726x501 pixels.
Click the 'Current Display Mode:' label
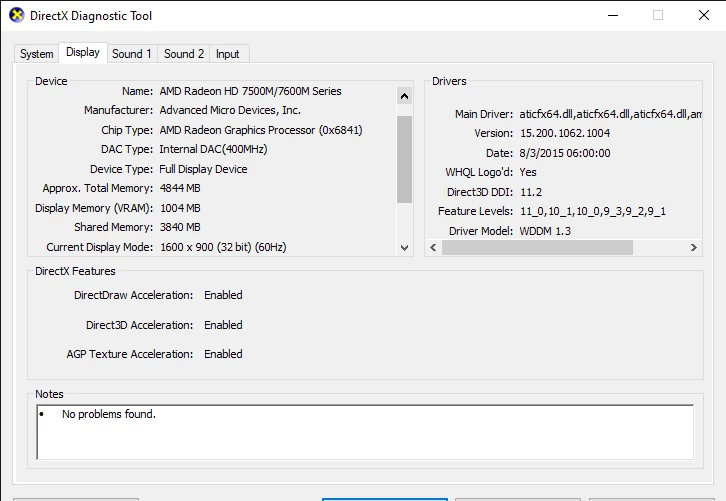pyautogui.click(x=100, y=247)
